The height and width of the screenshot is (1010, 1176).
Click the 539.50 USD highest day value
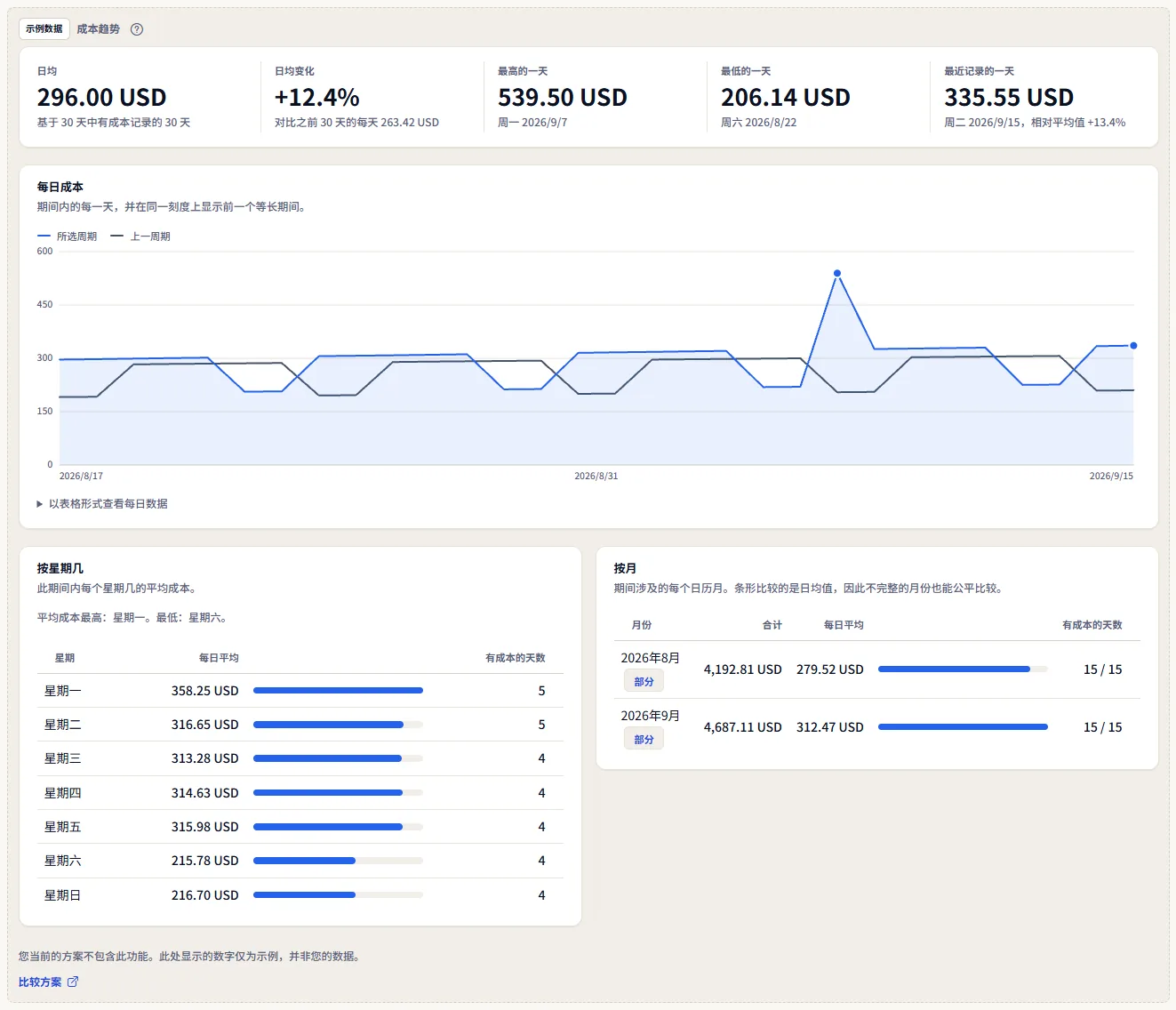(563, 97)
